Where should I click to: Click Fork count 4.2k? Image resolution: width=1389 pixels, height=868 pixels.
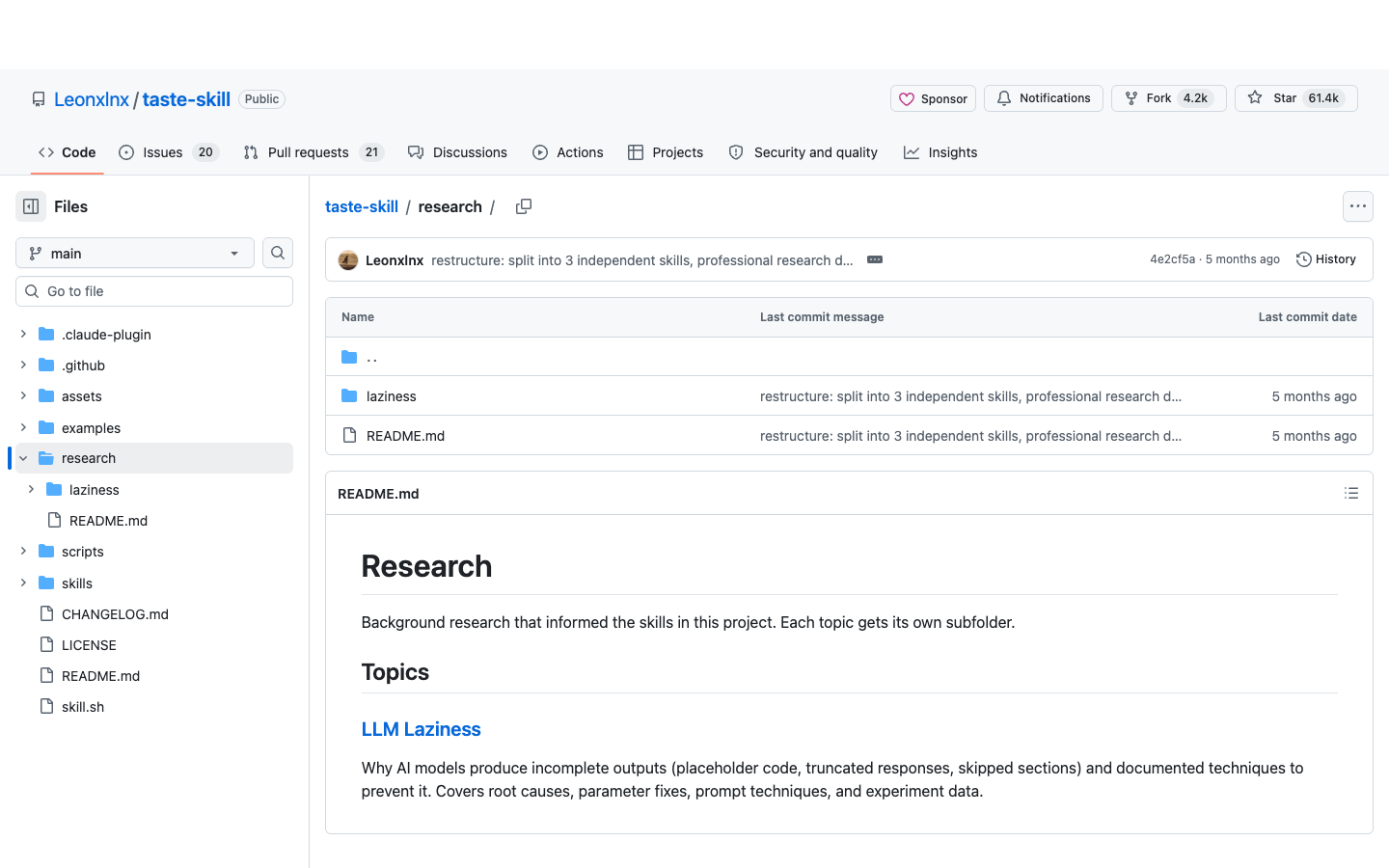click(x=1195, y=98)
